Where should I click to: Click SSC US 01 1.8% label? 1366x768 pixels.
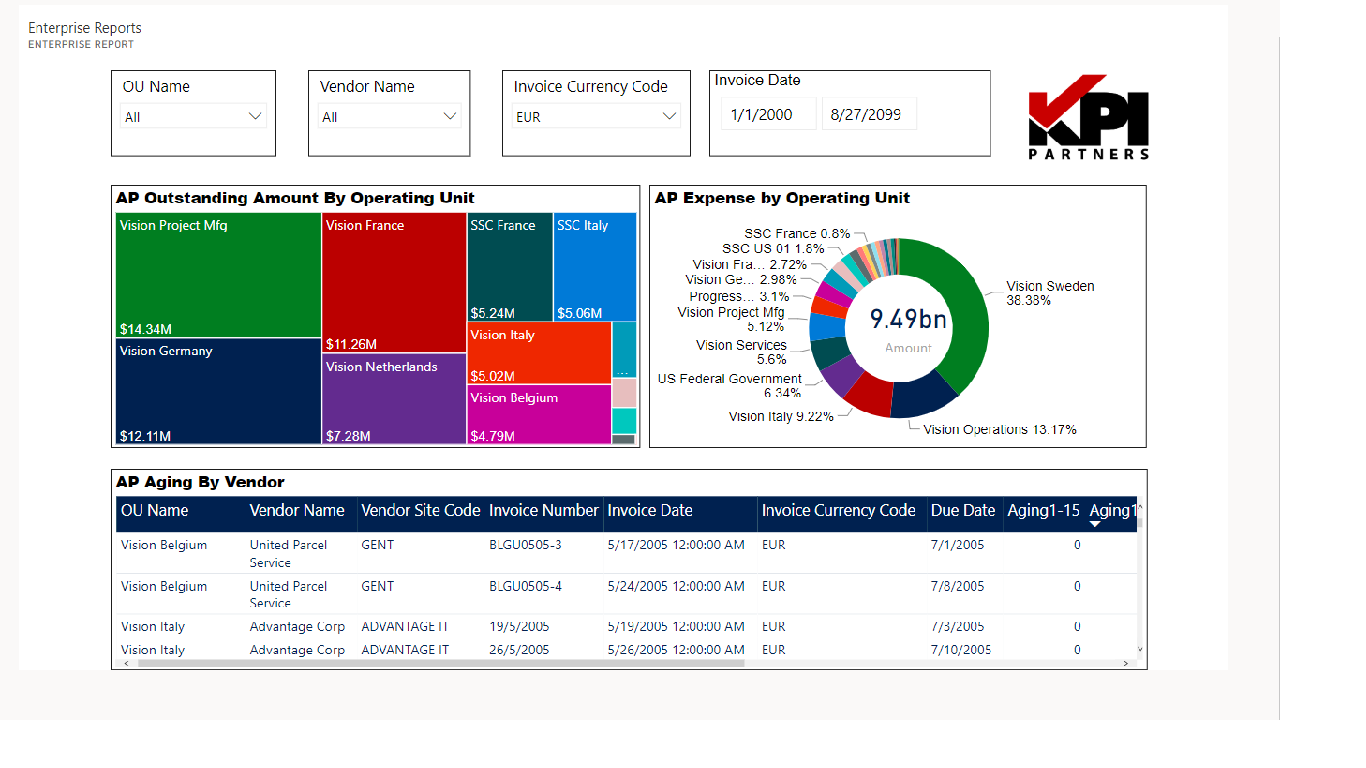pyautogui.click(x=773, y=249)
